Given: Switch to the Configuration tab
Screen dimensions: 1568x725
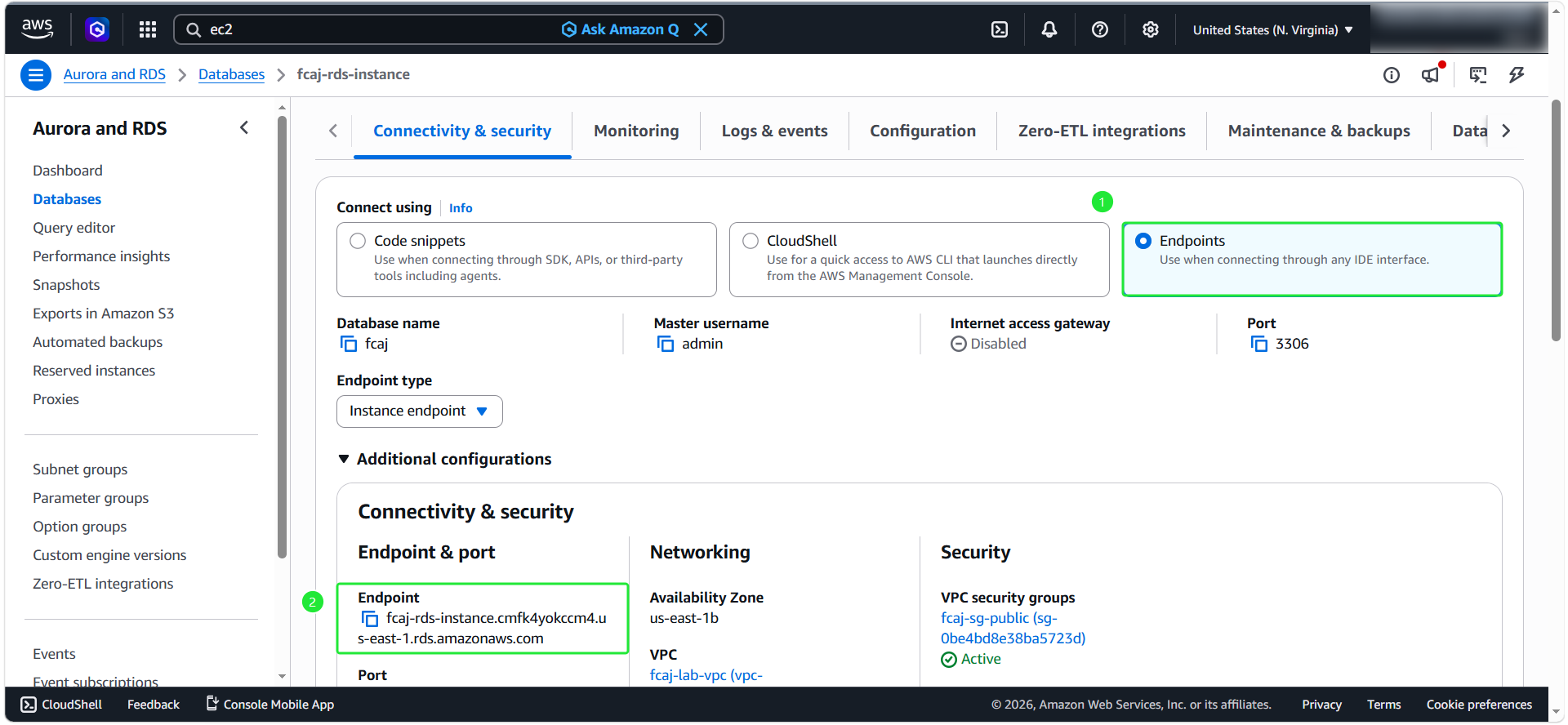Looking at the screenshot, I should [923, 131].
